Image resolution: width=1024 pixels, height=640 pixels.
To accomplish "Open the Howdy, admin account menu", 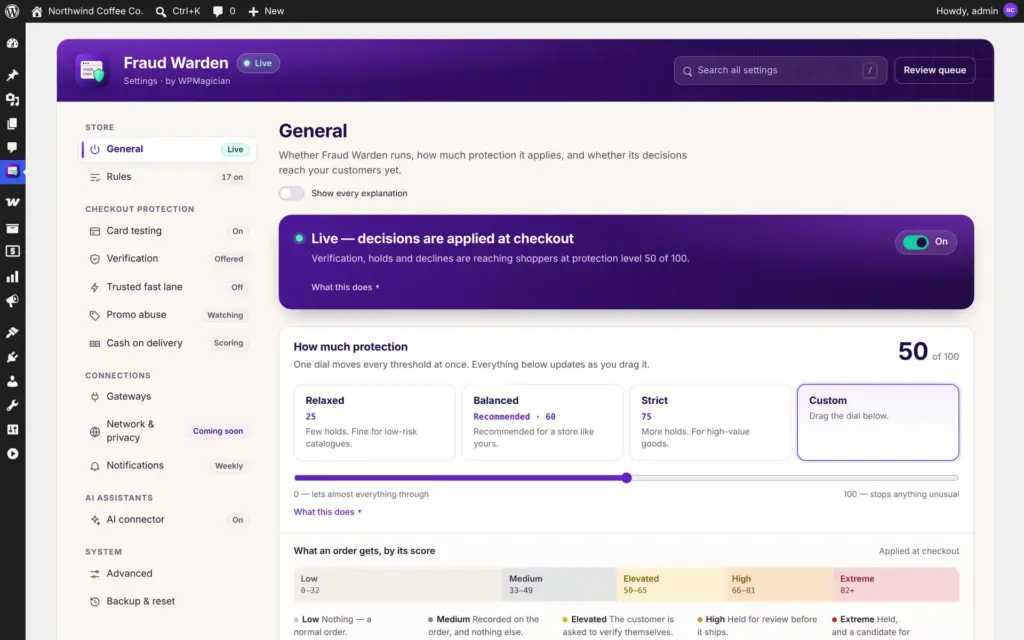I will click(976, 11).
